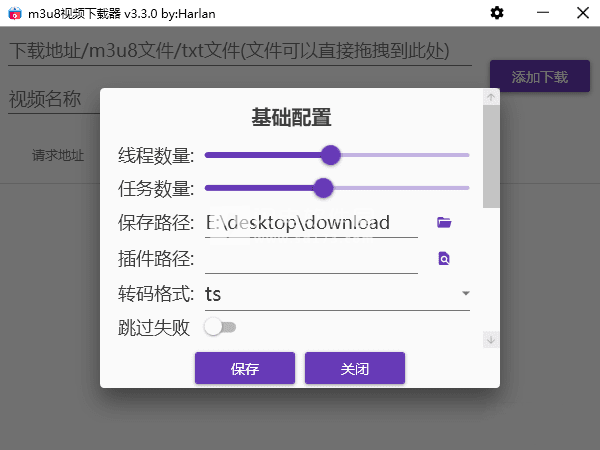Click the 视频名称 input field
The image size is (600, 450).
click(x=54, y=99)
